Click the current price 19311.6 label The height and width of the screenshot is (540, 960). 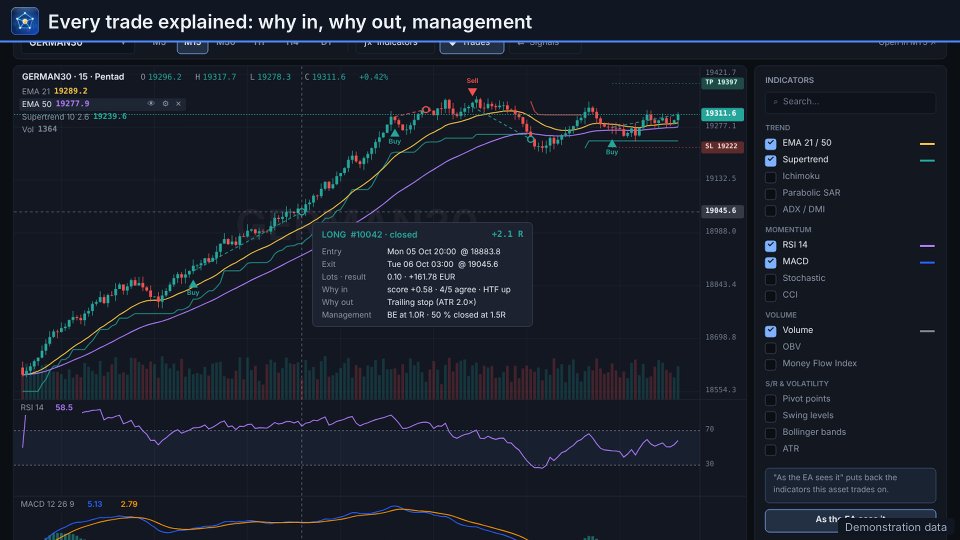pos(722,113)
